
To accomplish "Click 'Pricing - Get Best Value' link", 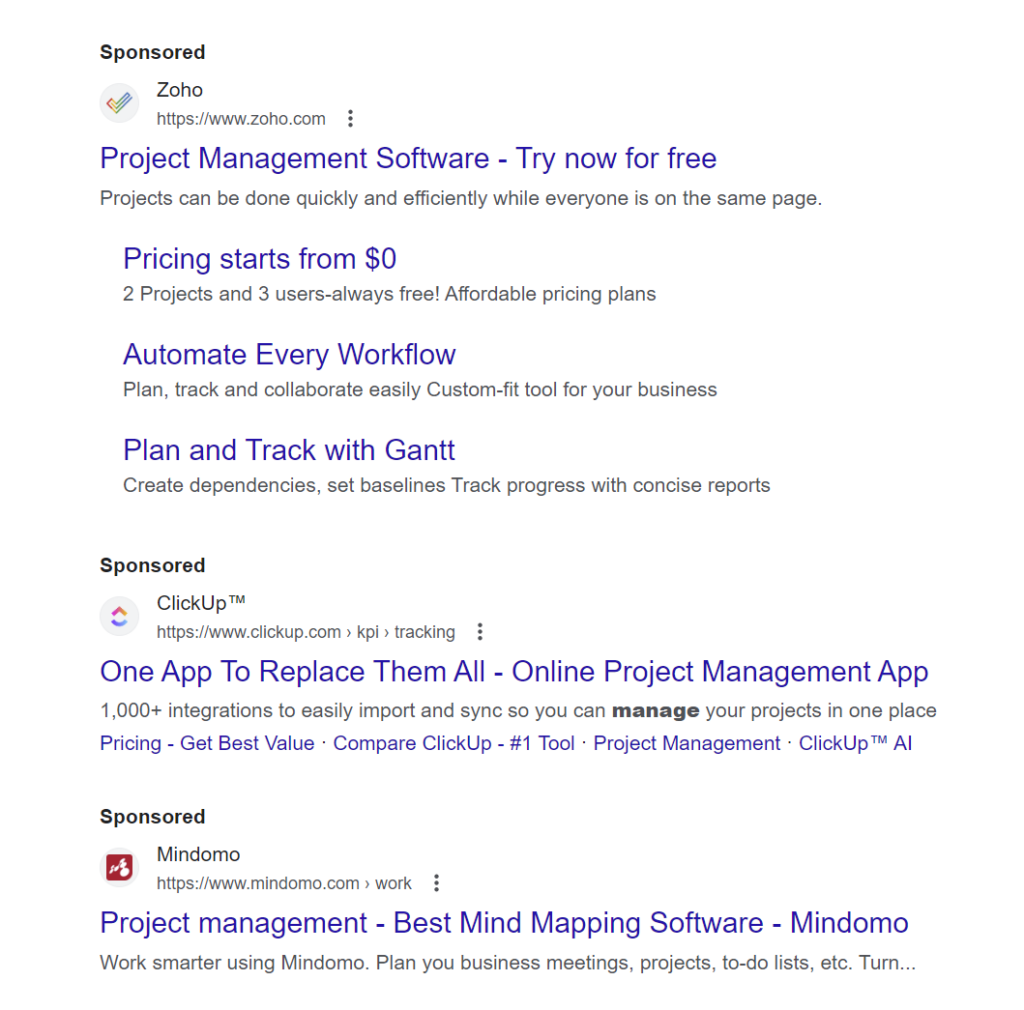I will 207,743.
